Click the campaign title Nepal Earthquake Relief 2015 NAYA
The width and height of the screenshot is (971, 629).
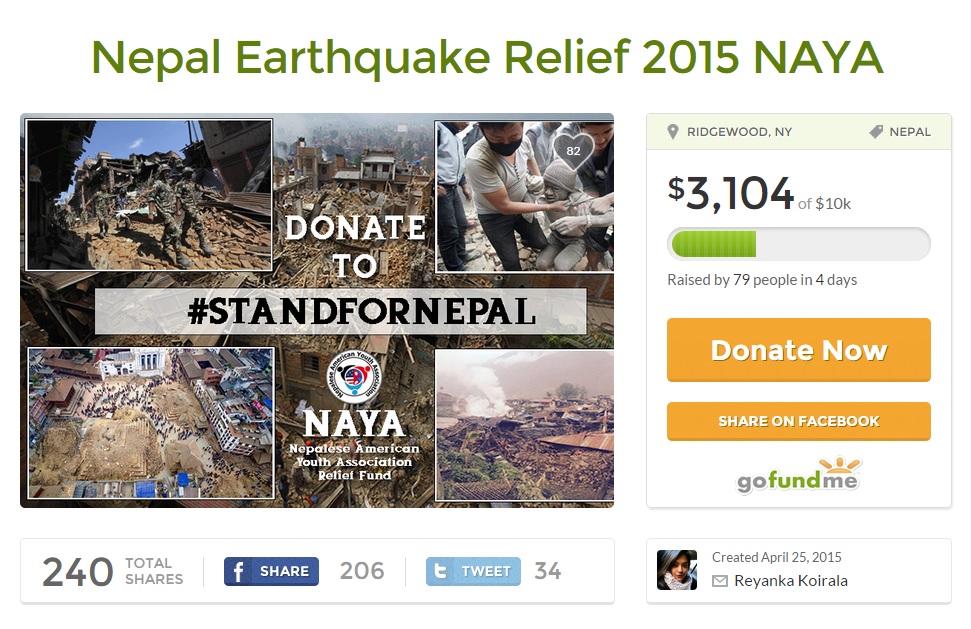coord(487,58)
